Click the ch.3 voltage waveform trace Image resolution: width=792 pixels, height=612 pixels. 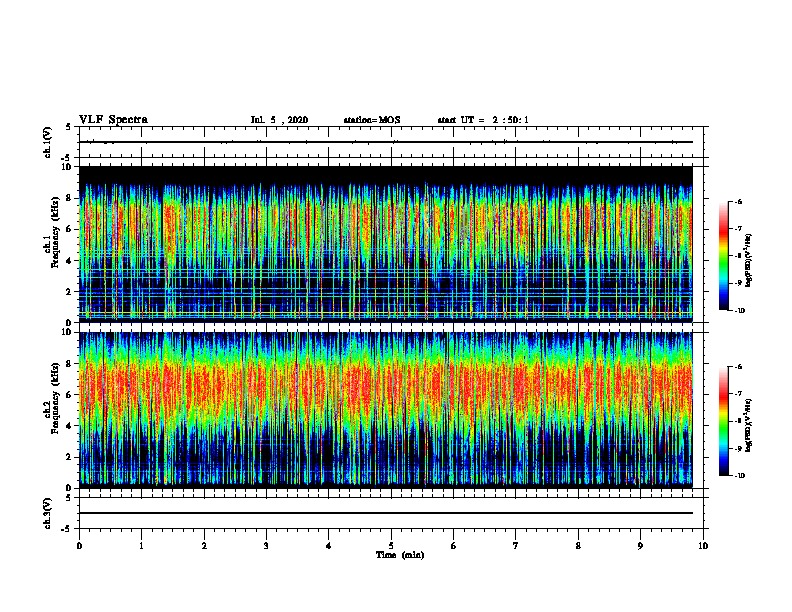[386, 513]
